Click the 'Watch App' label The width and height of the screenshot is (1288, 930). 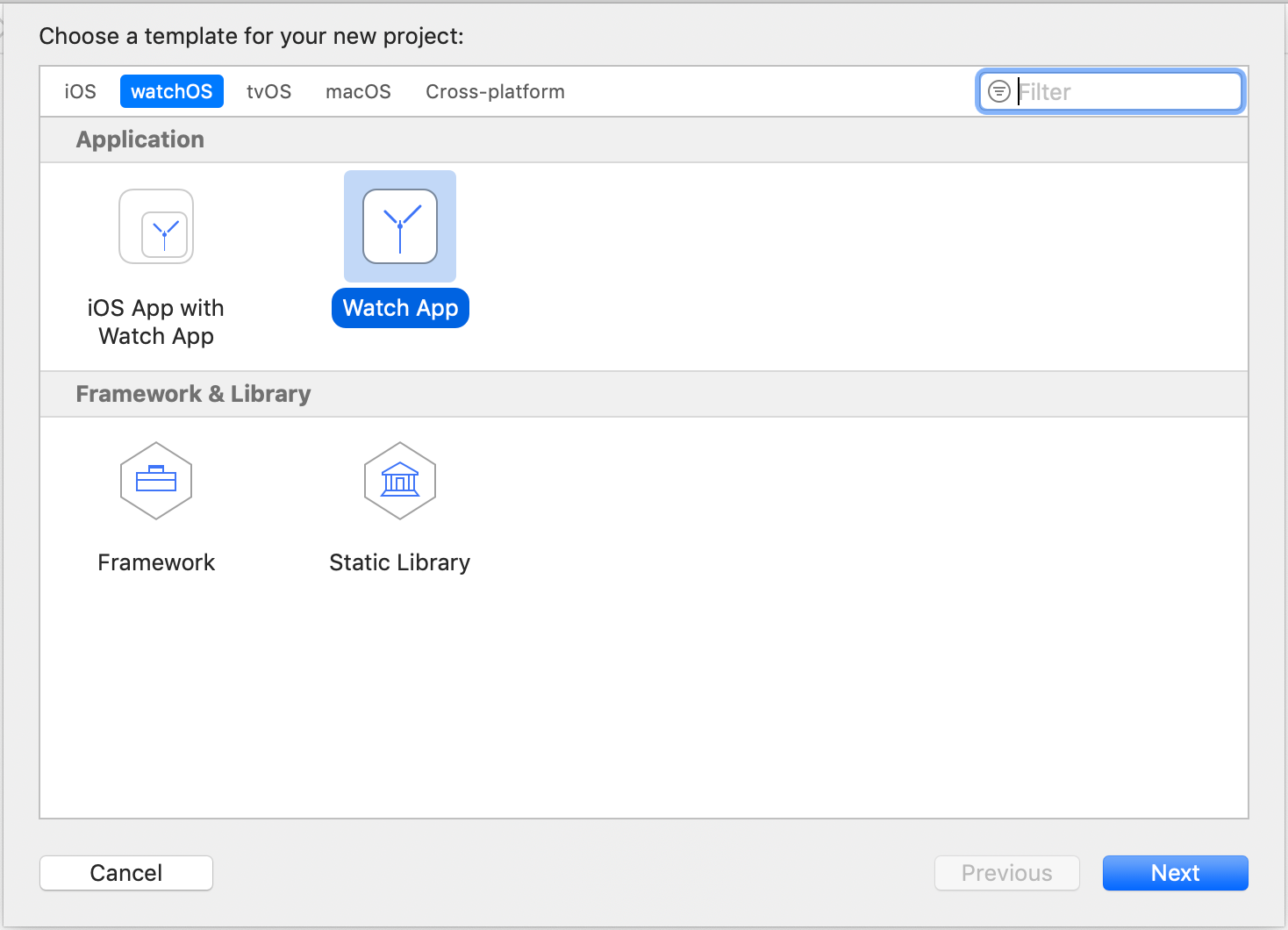point(400,308)
